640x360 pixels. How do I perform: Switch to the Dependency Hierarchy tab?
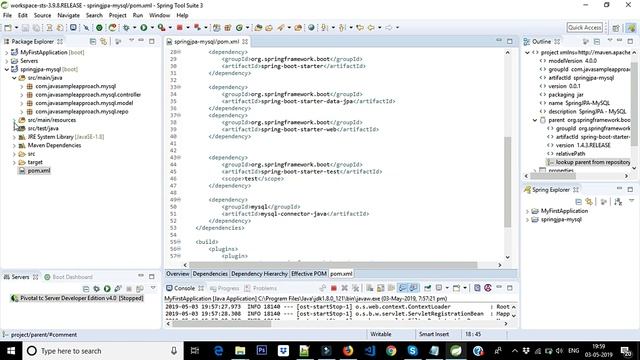point(260,274)
